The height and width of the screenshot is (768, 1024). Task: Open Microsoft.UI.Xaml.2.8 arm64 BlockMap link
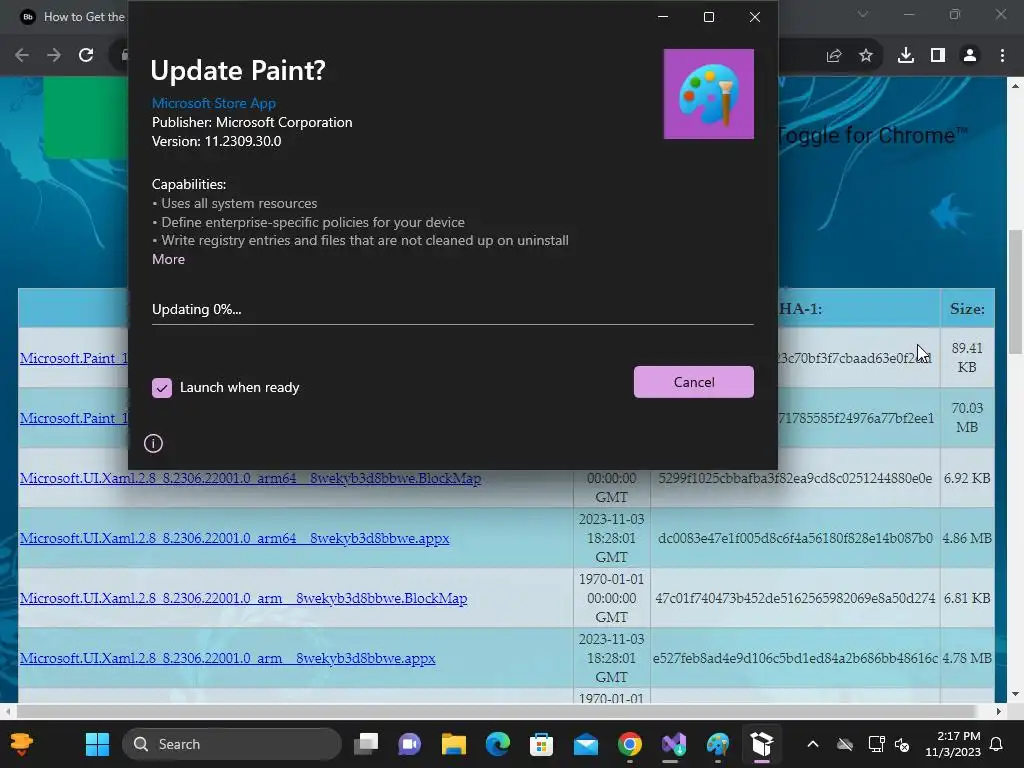(250, 478)
